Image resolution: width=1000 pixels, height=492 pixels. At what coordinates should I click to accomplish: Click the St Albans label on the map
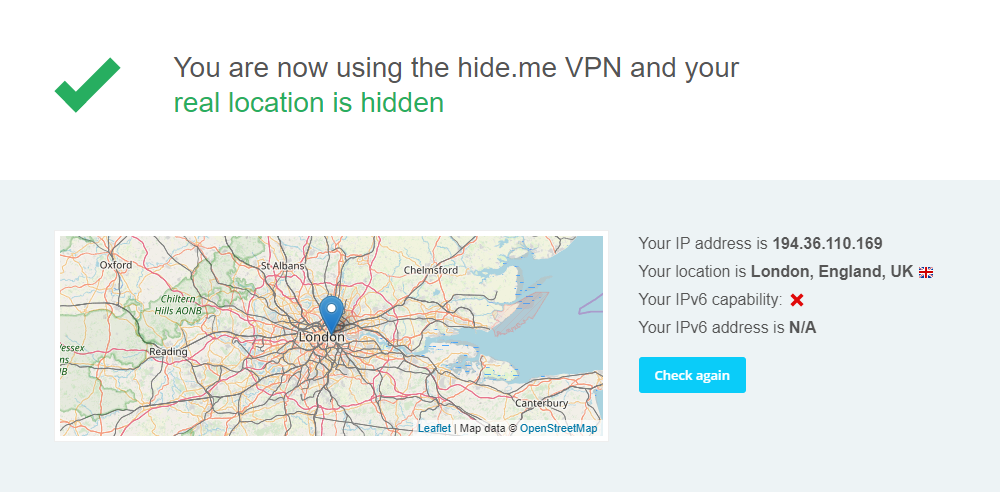coord(283,265)
